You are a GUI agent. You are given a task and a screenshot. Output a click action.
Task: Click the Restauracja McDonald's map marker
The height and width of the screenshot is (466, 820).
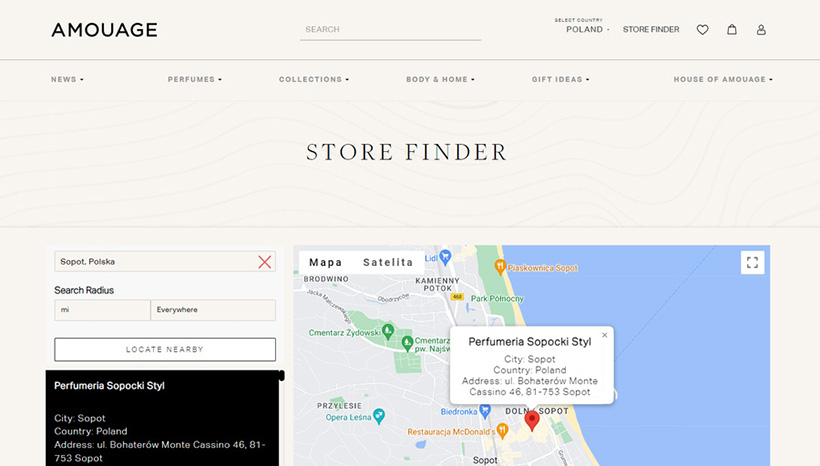click(500, 432)
